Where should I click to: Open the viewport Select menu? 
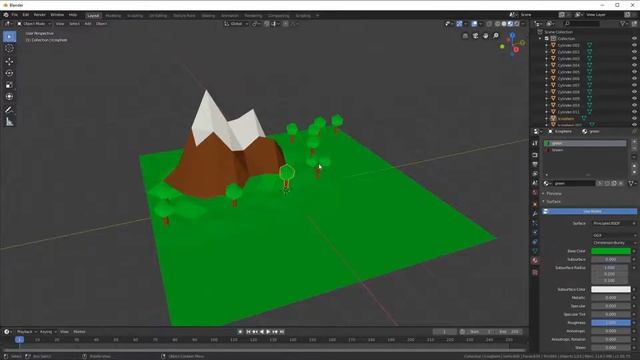tap(74, 24)
